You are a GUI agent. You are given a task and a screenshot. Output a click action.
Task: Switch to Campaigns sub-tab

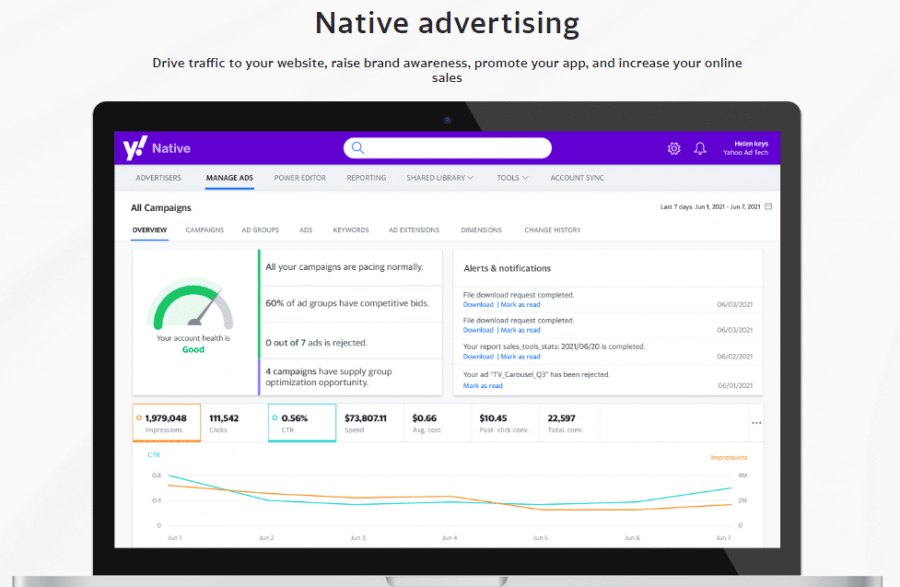(x=205, y=230)
